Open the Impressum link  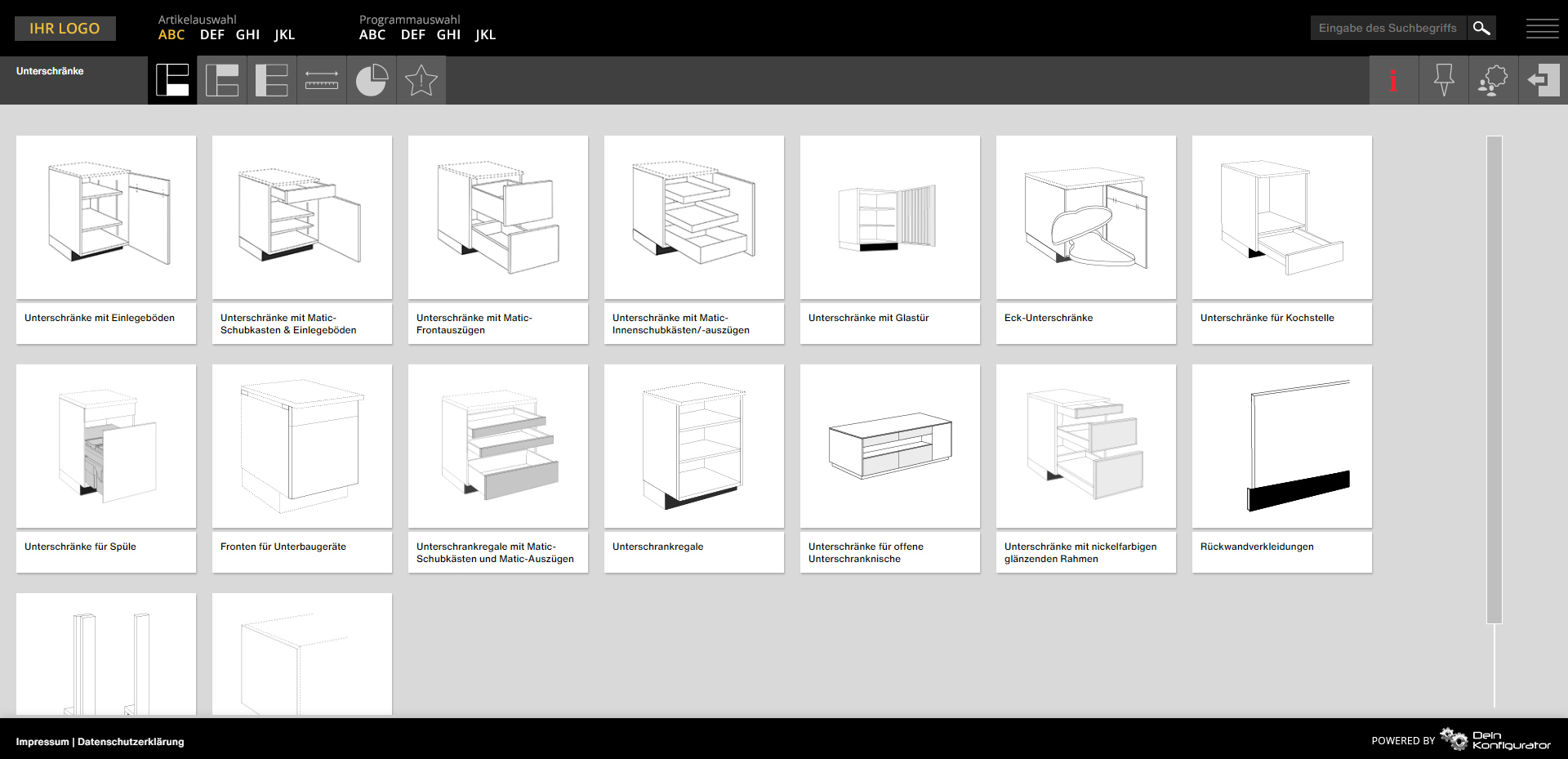(42, 742)
